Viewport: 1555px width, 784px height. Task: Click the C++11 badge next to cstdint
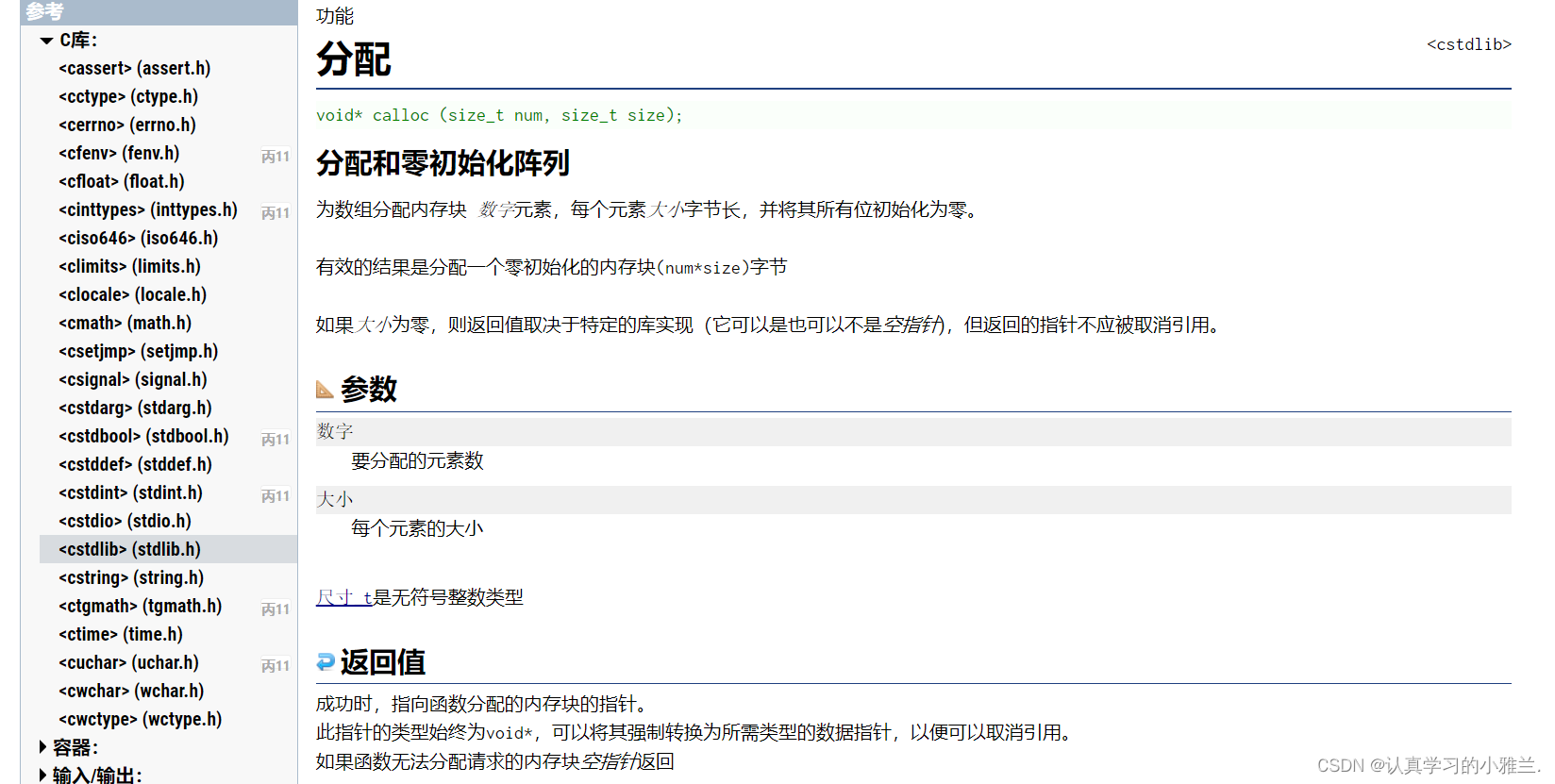[x=276, y=496]
